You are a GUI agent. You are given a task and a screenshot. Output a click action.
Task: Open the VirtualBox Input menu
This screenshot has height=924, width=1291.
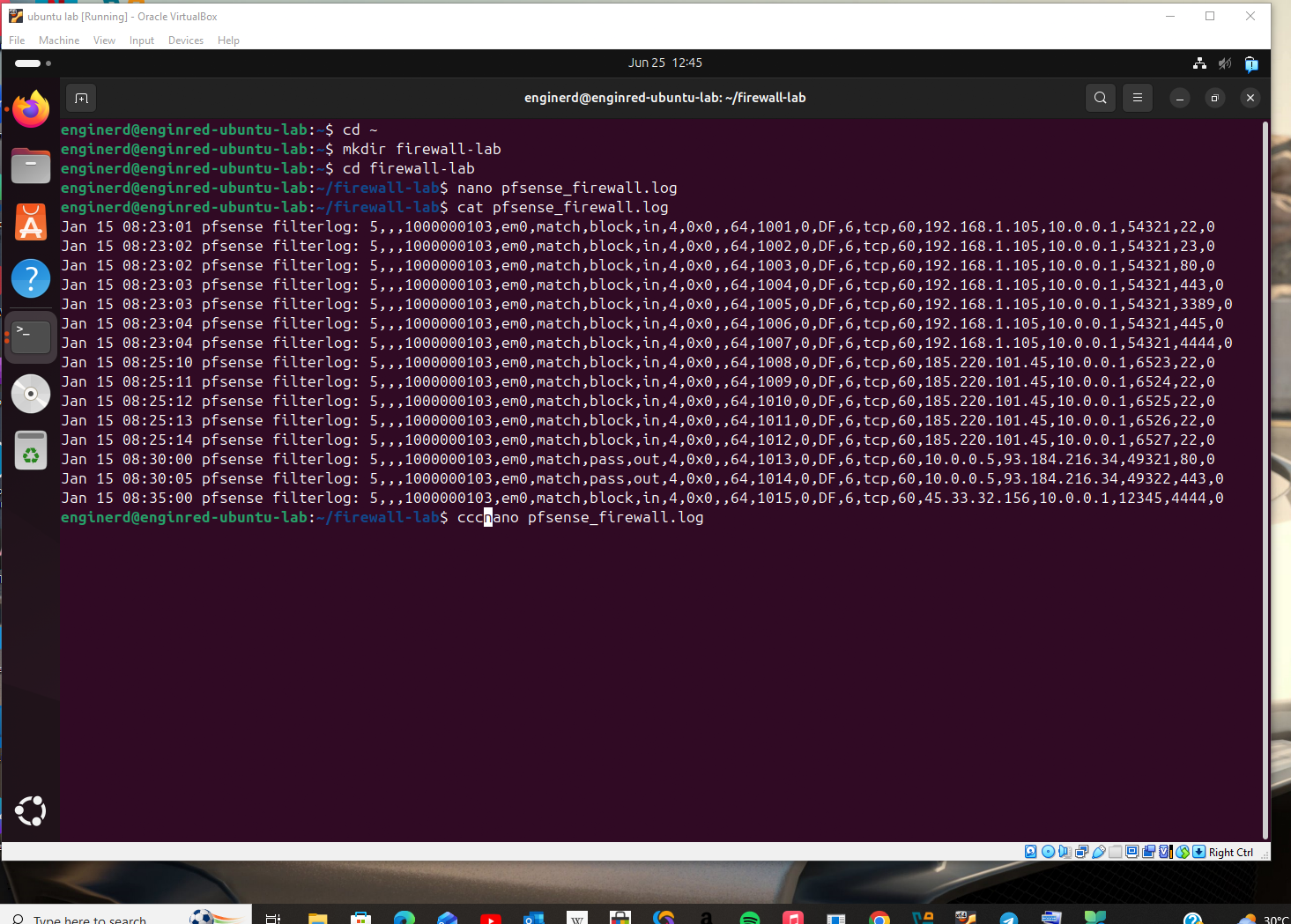click(x=141, y=41)
